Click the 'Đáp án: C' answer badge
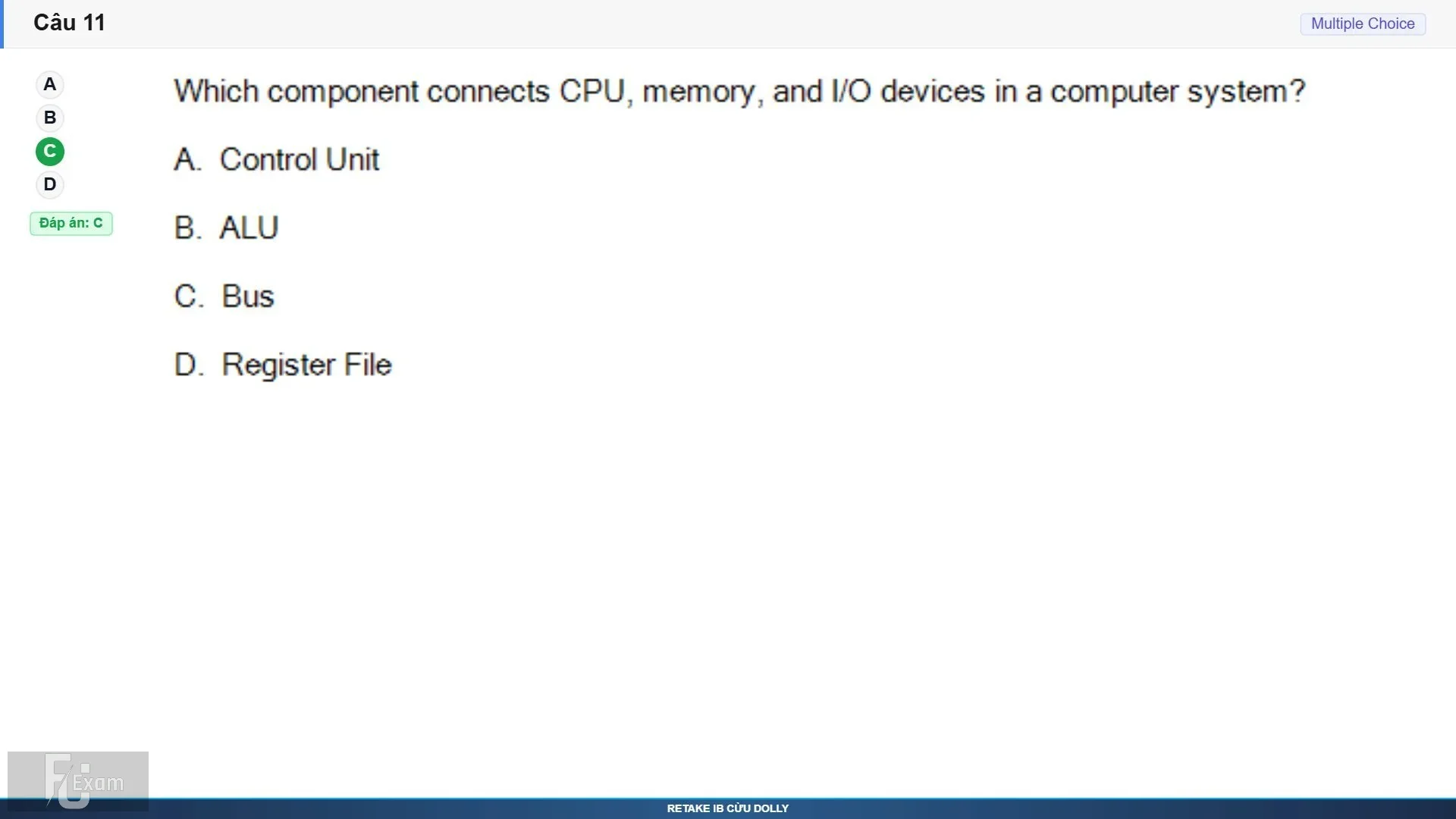The height and width of the screenshot is (819, 1456). tap(71, 223)
